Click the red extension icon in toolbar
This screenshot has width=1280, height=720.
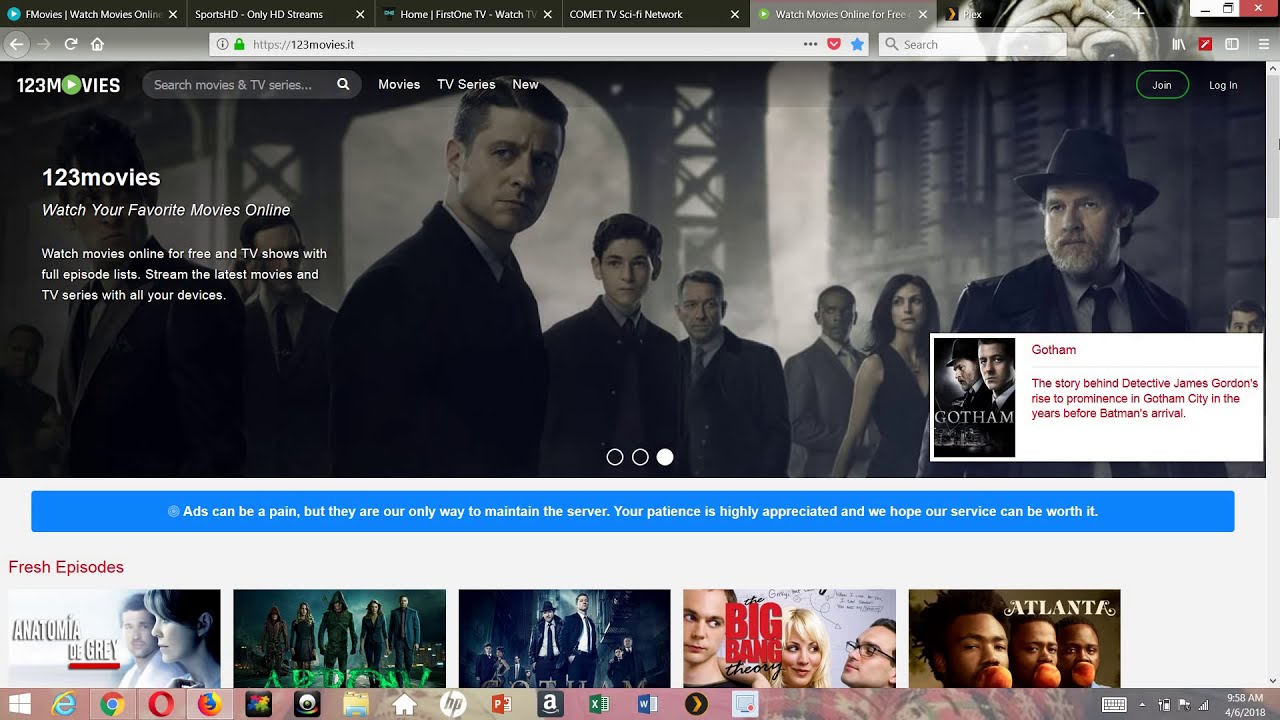click(1205, 44)
